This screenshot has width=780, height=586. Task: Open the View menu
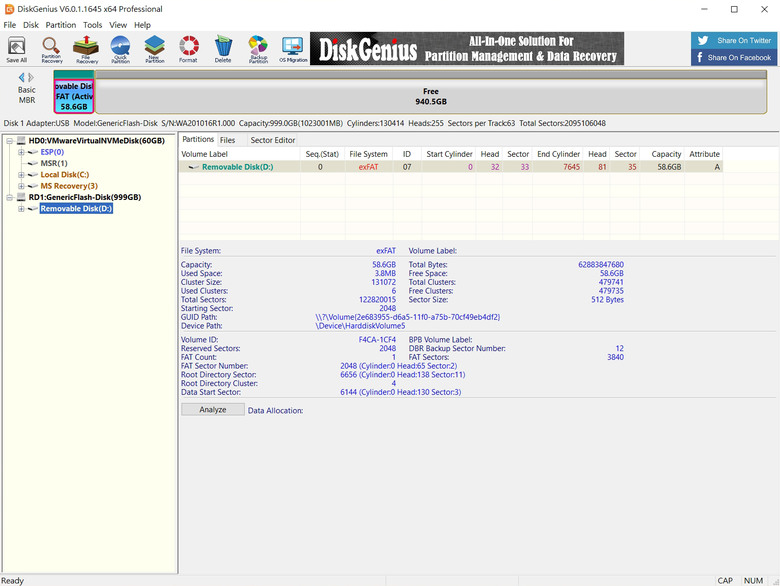(x=118, y=25)
